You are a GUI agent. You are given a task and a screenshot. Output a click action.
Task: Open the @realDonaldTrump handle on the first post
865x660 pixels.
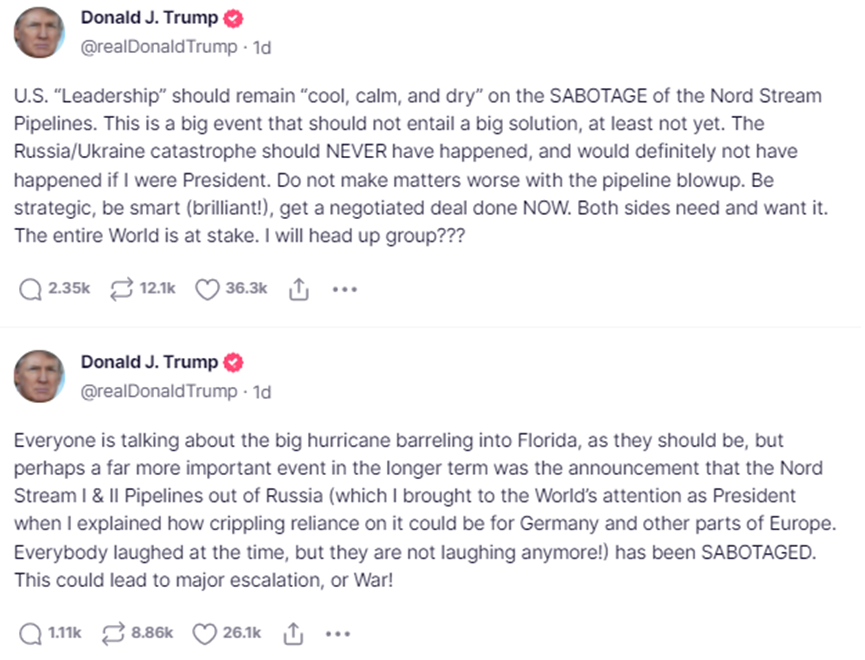(x=158, y=46)
